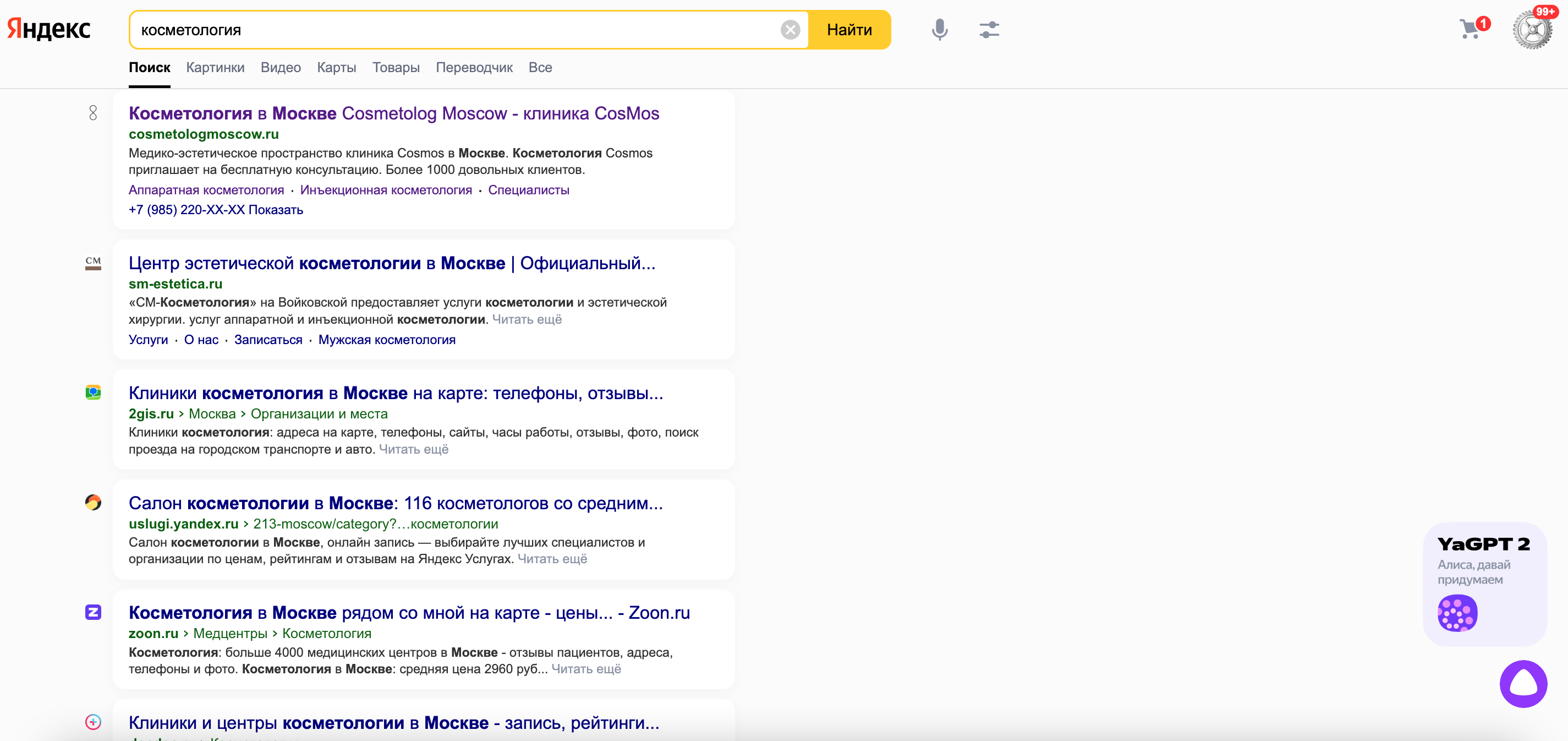Click 'Организации и места' breadcrumb
1568x741 pixels.
tap(319, 414)
